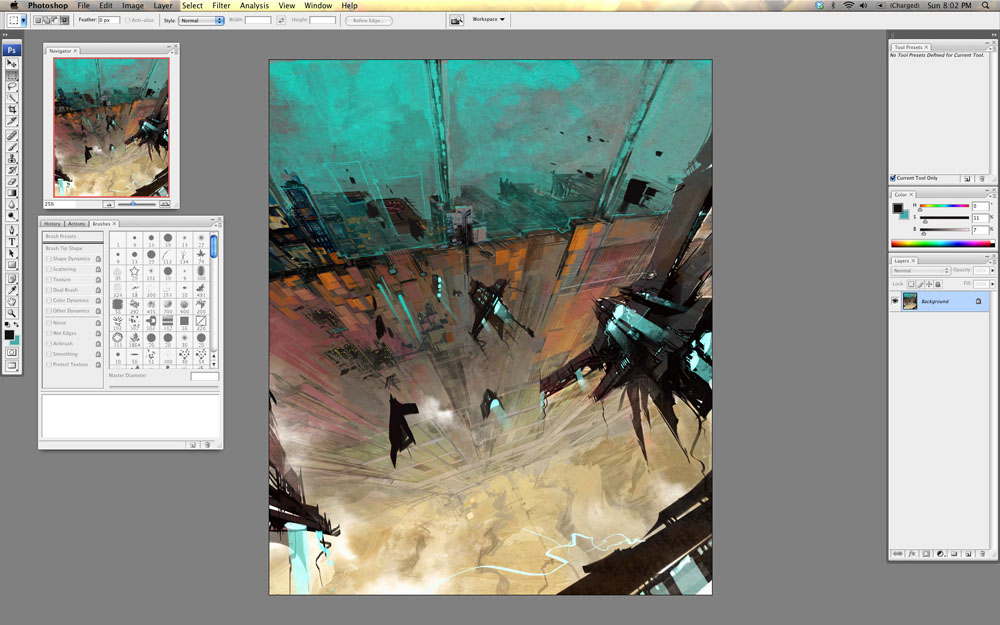Select the History Brush tool

[x=11, y=170]
